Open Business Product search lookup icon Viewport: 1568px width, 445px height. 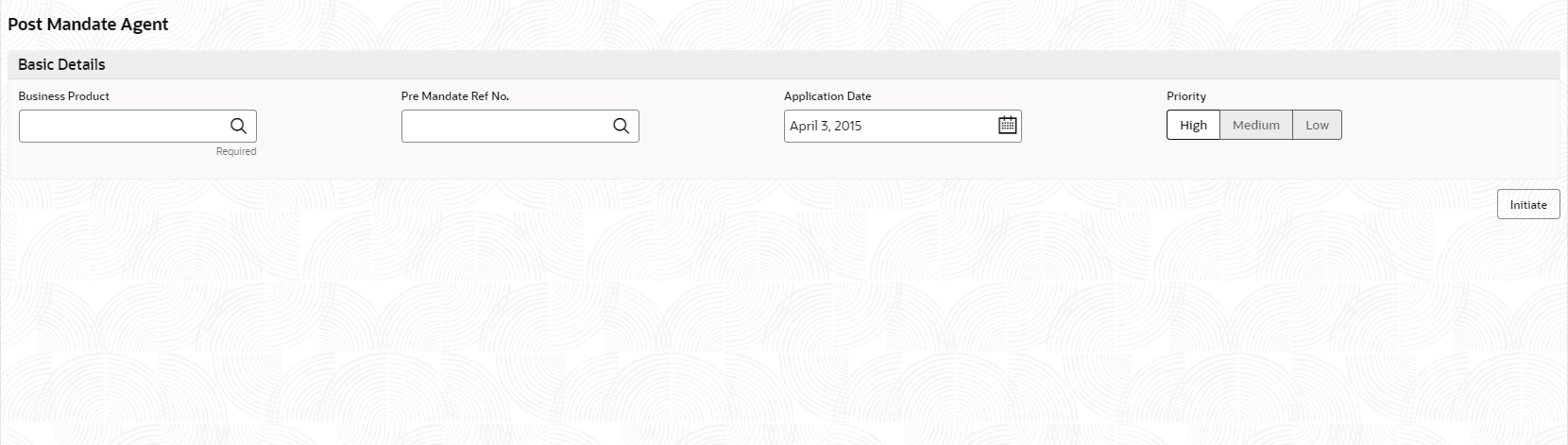click(x=238, y=126)
